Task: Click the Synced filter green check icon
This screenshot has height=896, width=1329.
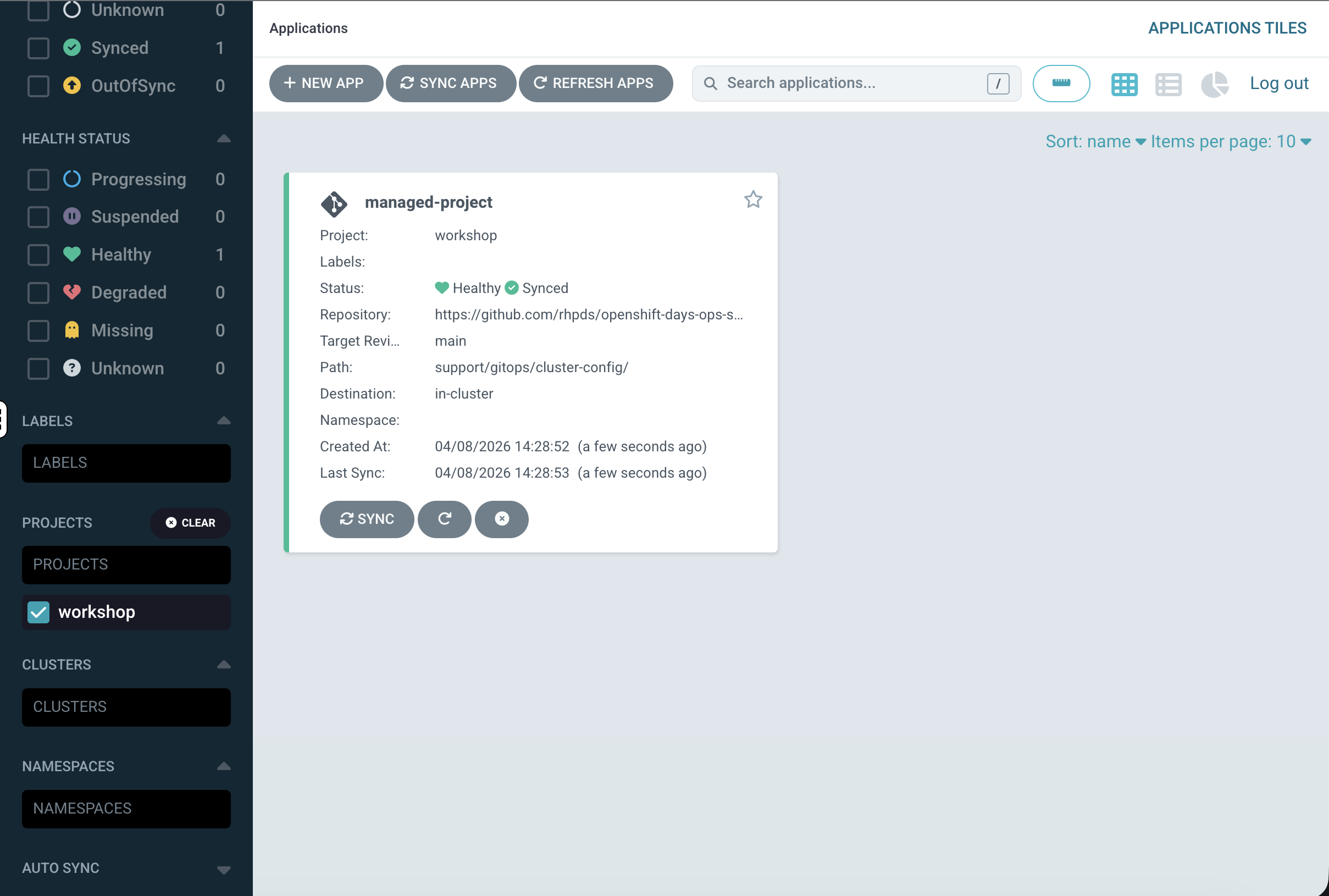Action: point(71,47)
